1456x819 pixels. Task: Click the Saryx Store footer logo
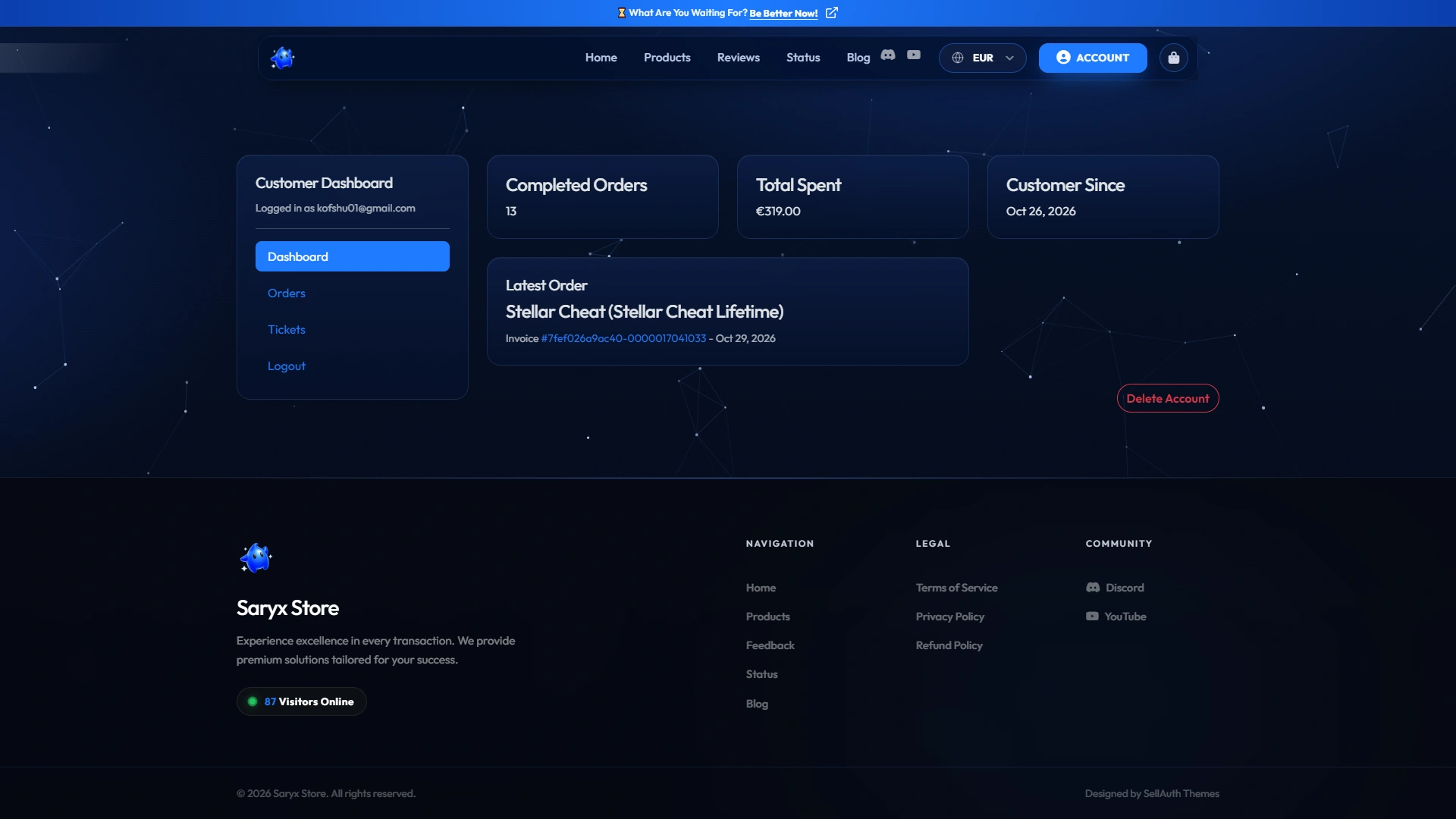pyautogui.click(x=256, y=558)
